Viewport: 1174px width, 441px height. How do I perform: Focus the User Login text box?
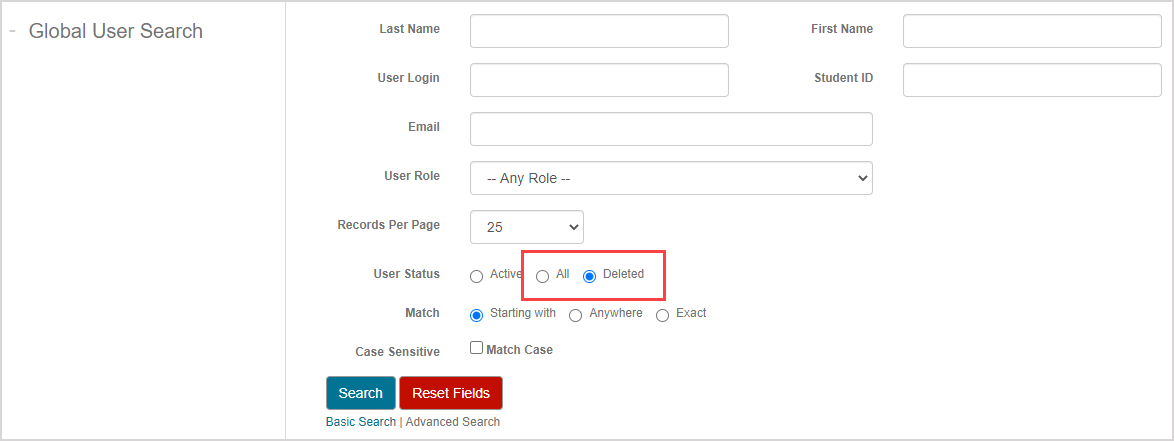pyautogui.click(x=599, y=80)
